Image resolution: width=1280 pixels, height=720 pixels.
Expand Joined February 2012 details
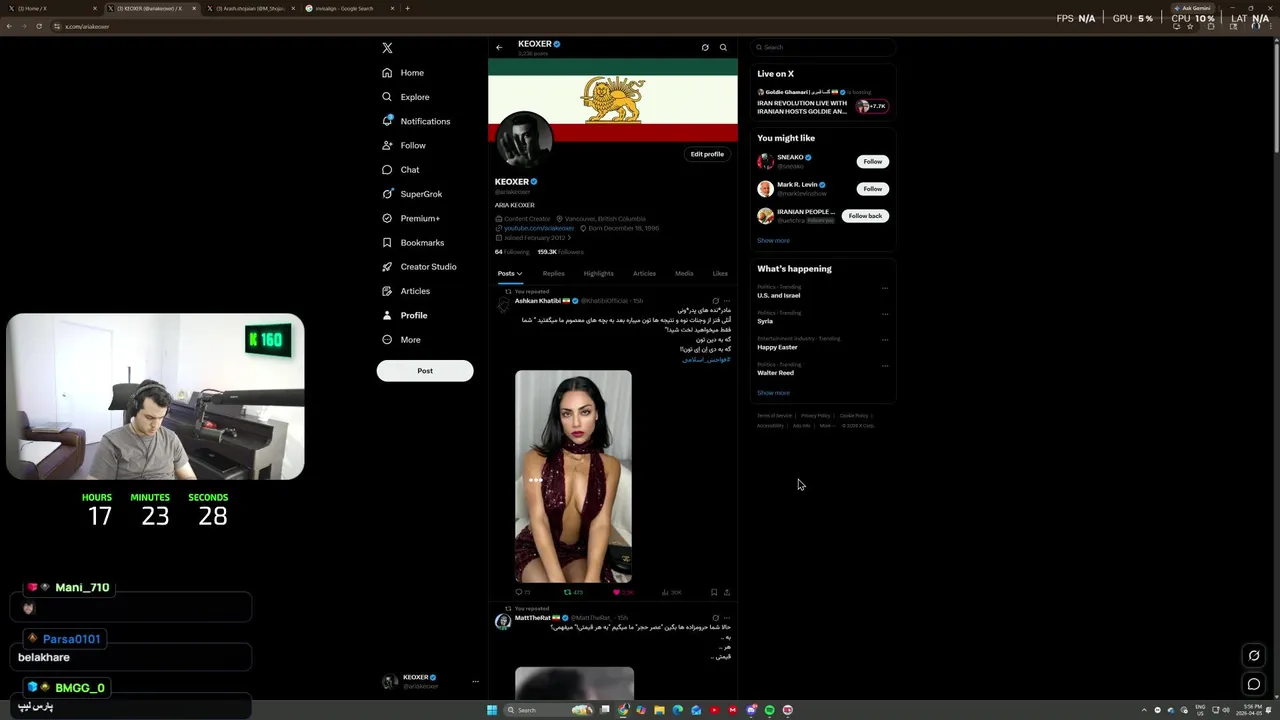point(534,238)
